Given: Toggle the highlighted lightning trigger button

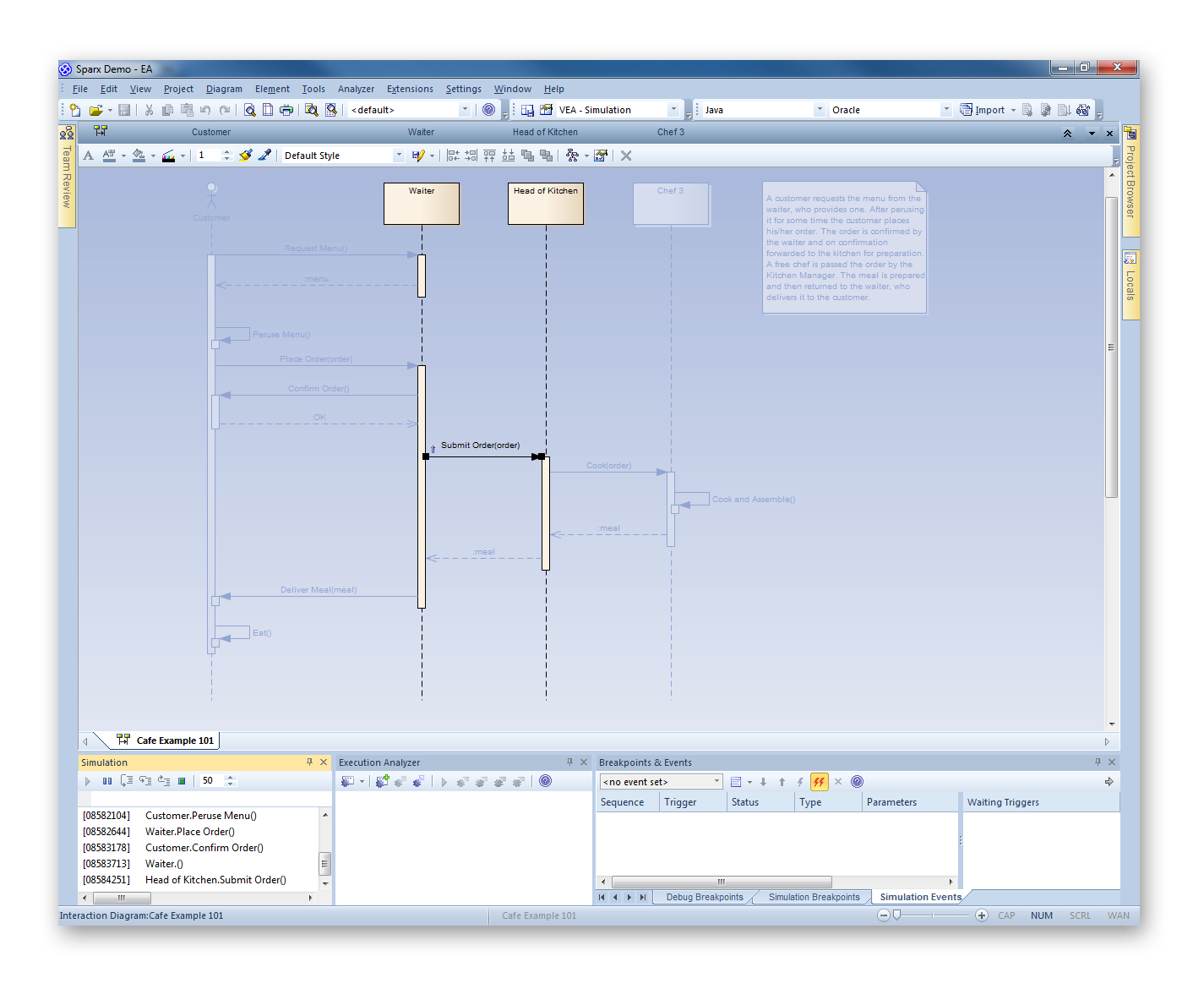Looking at the screenshot, I should point(819,782).
